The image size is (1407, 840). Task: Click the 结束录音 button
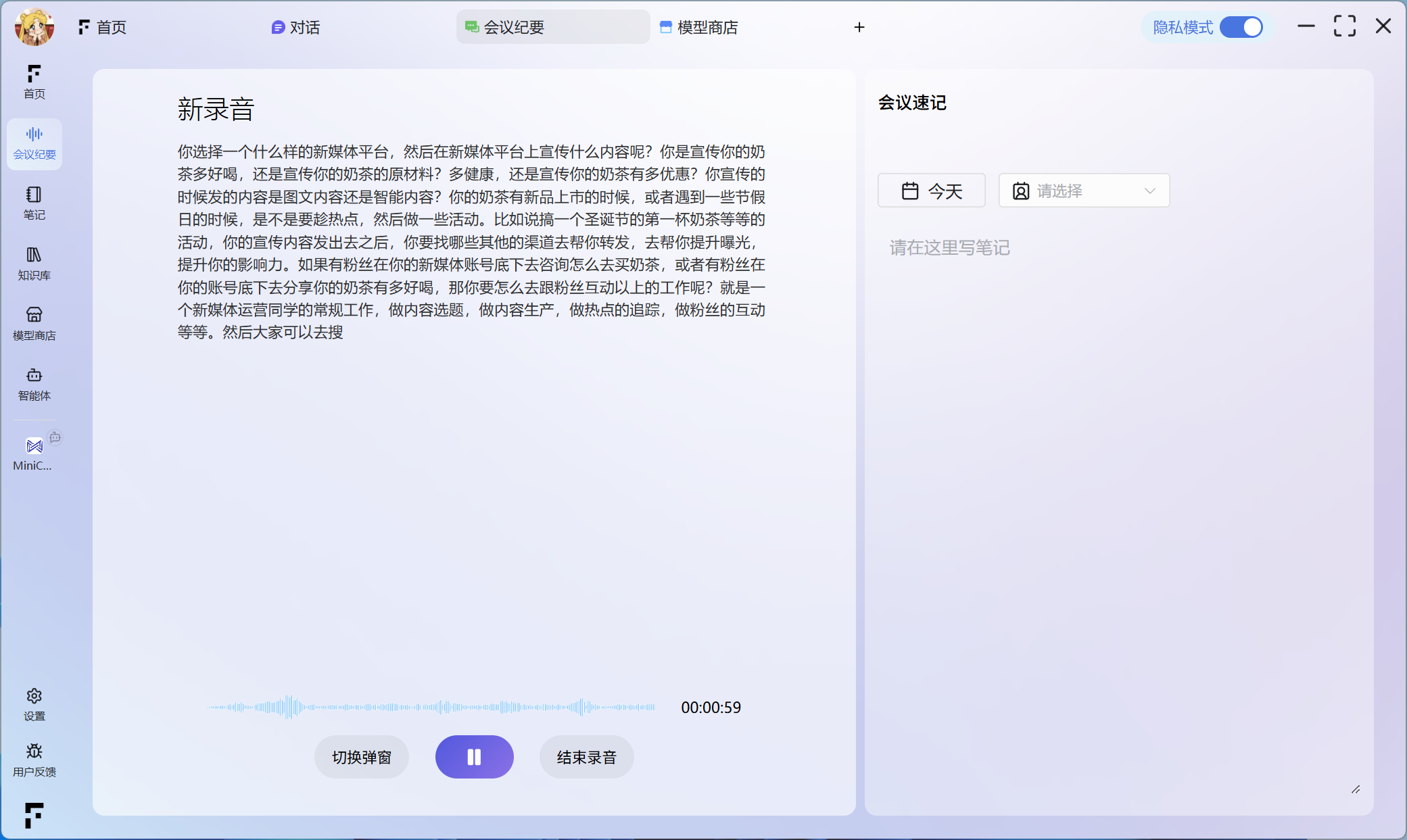tap(586, 757)
